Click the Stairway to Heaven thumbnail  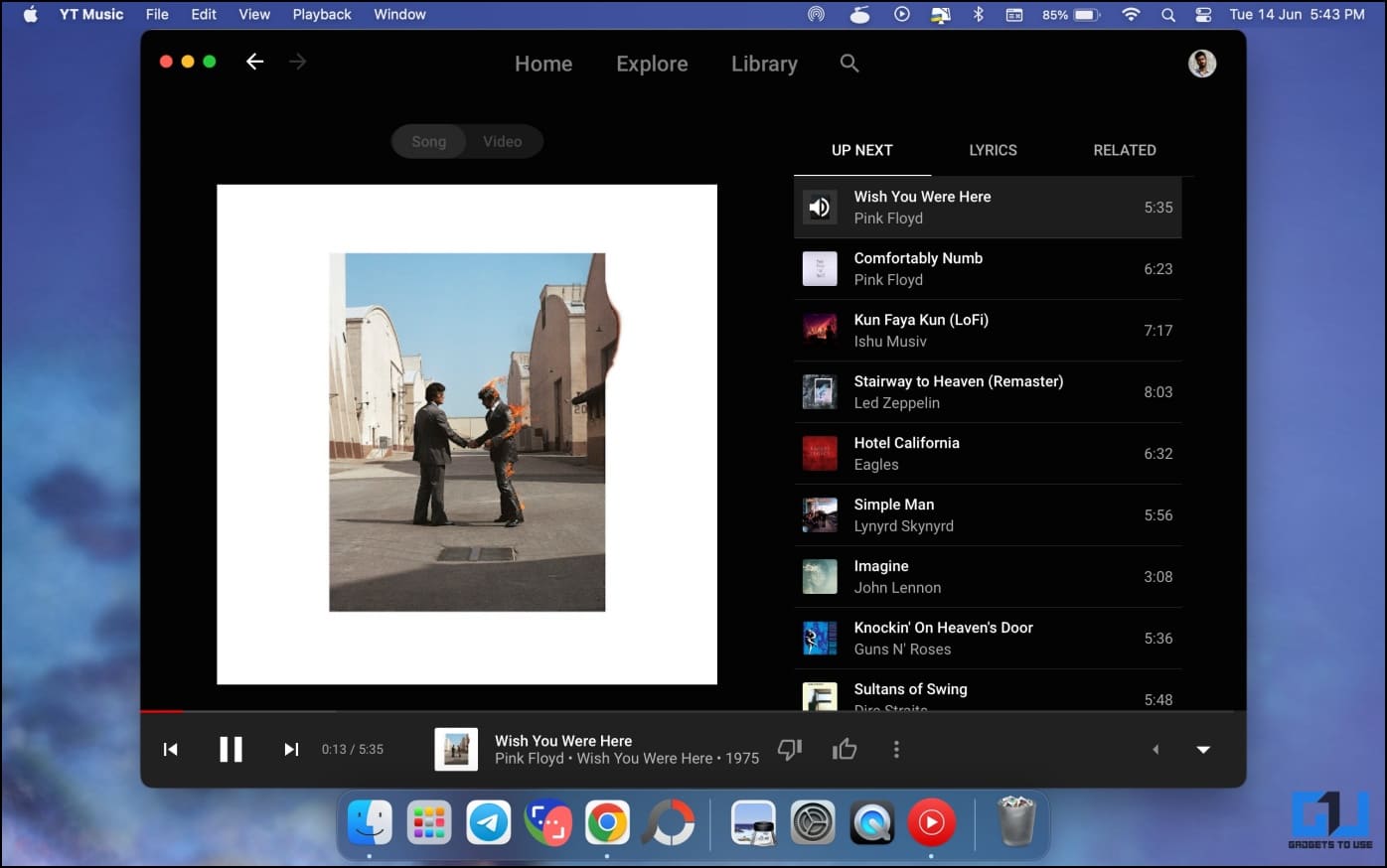click(x=820, y=392)
